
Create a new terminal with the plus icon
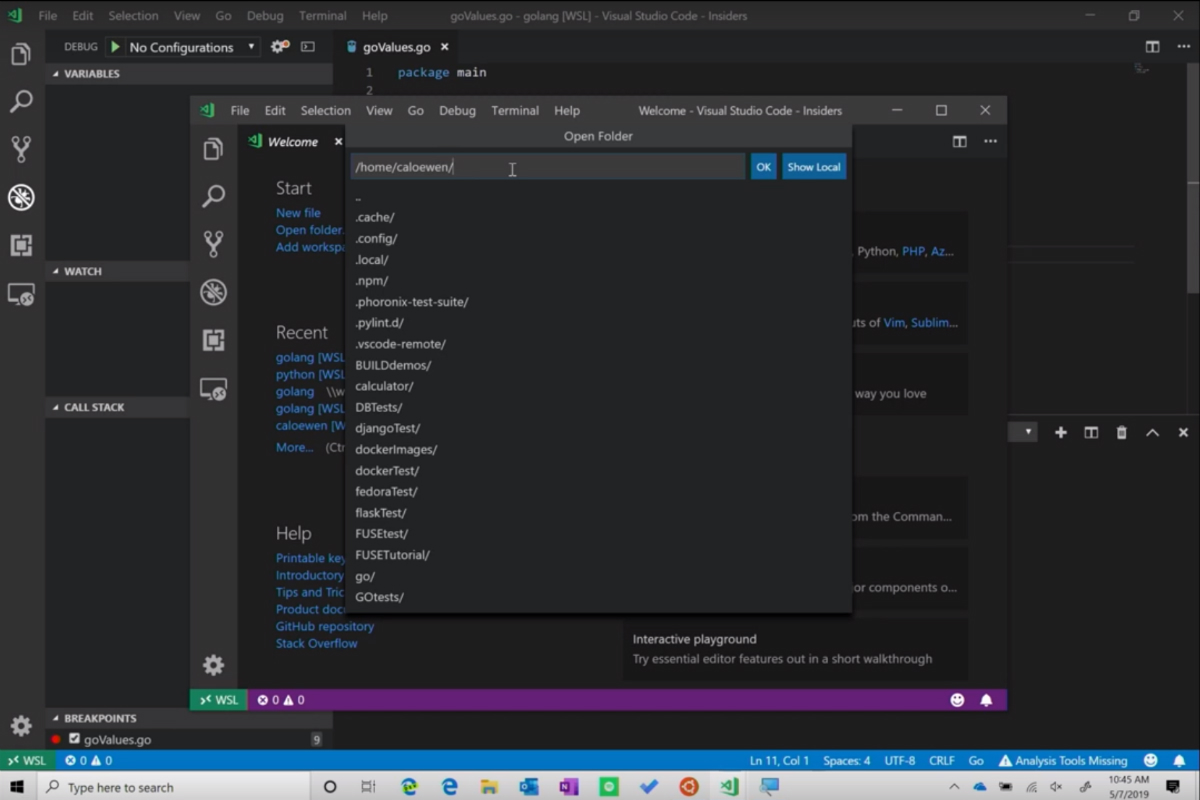(x=1061, y=432)
